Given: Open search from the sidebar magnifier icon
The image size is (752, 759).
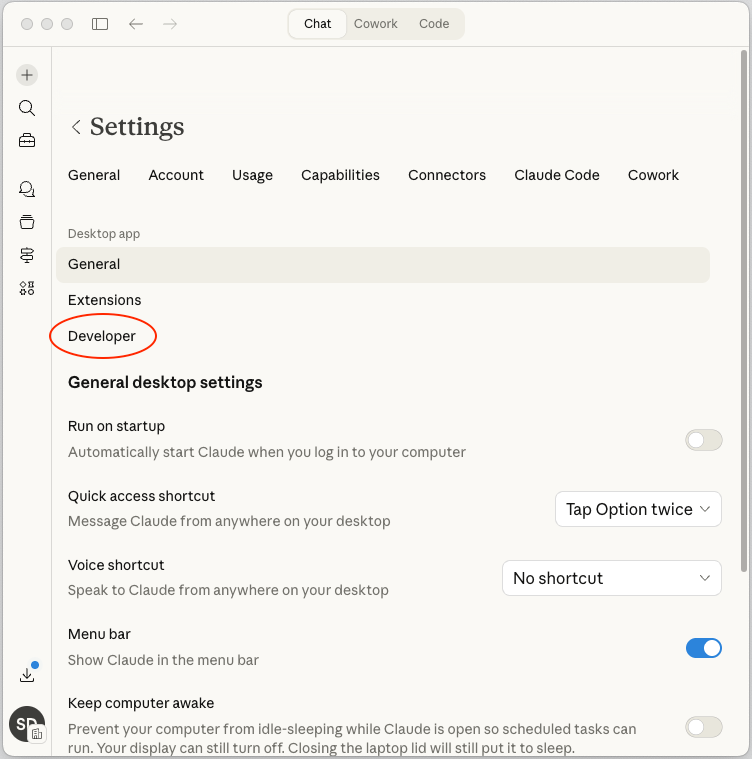Looking at the screenshot, I should click(27, 108).
